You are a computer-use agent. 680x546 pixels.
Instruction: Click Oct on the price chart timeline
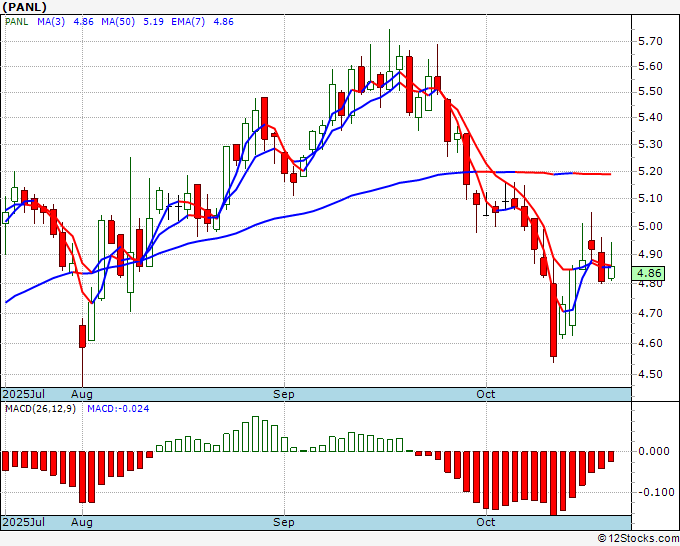click(x=486, y=394)
